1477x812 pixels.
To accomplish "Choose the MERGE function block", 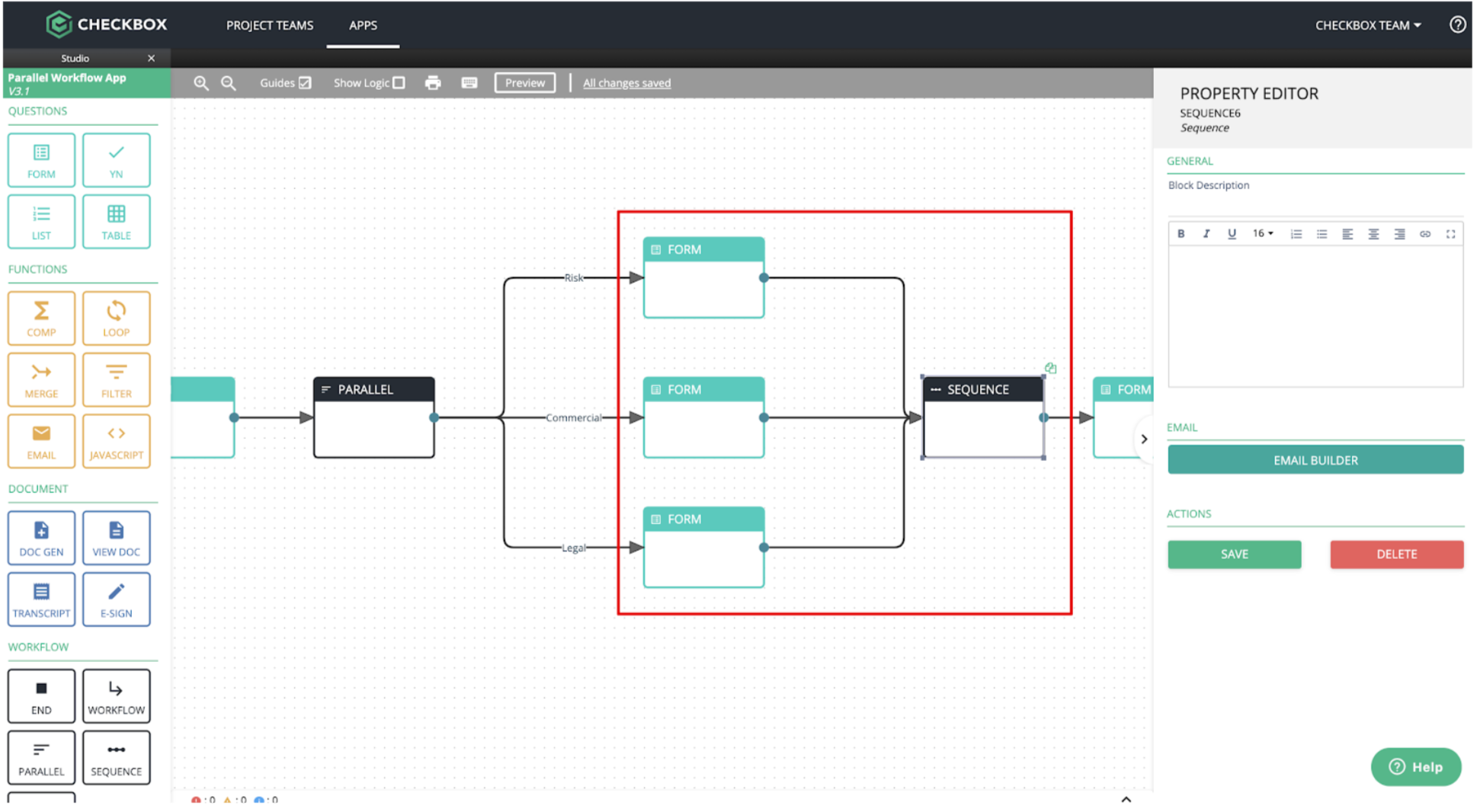I will point(41,380).
